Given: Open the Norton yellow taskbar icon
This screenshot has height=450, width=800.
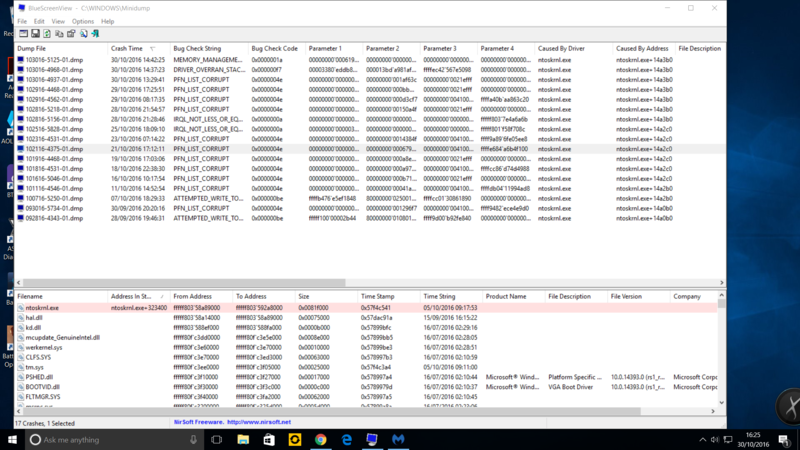Looking at the screenshot, I should pos(294,440).
